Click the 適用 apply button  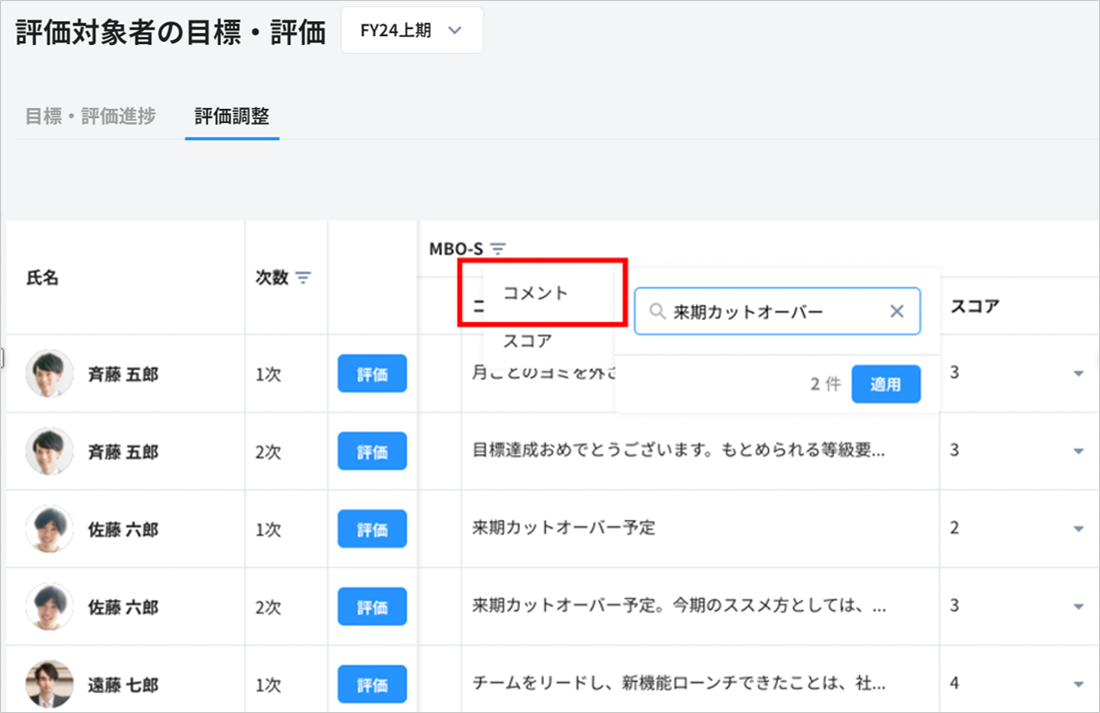(885, 384)
